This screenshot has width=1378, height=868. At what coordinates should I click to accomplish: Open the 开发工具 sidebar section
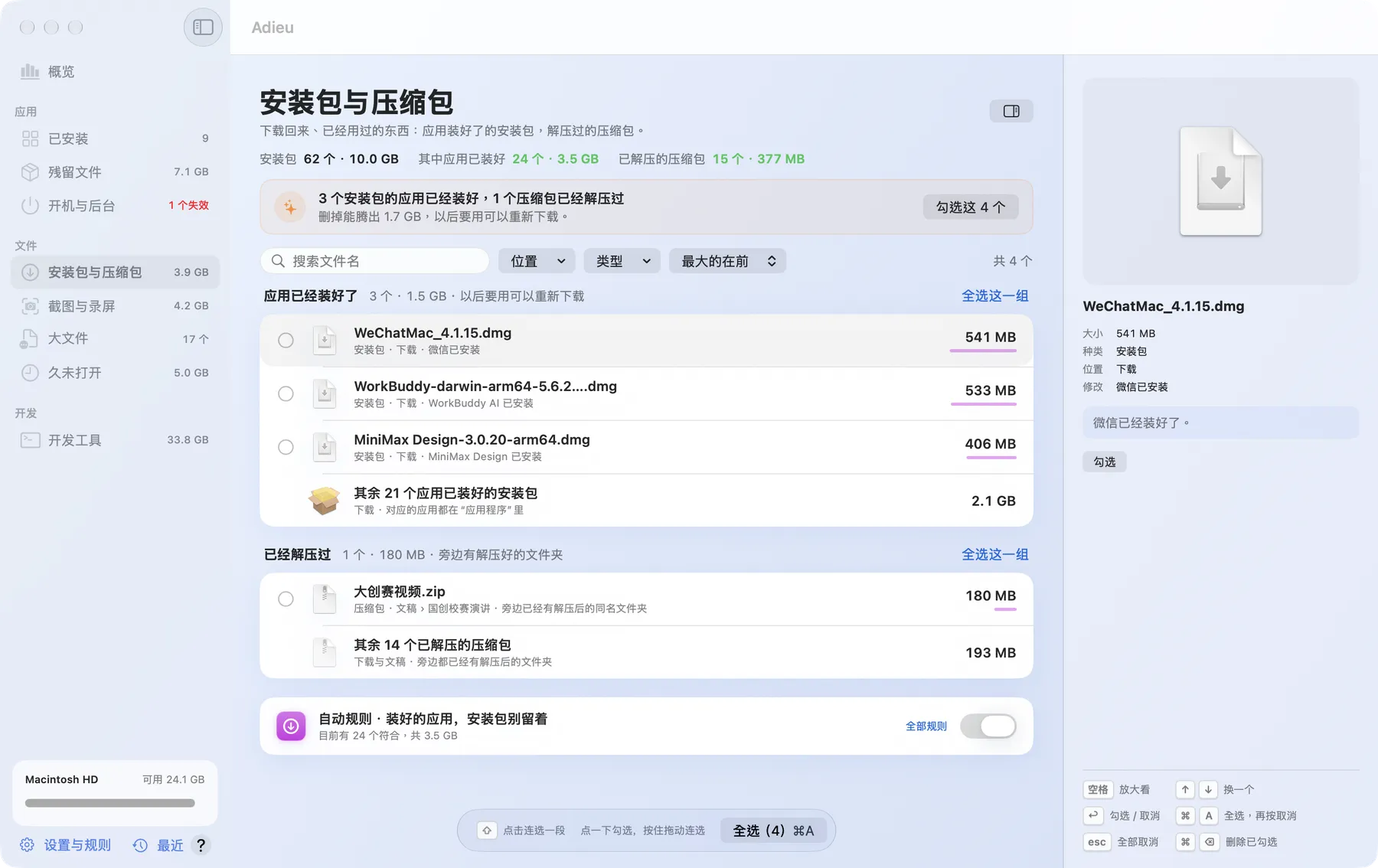click(115, 440)
